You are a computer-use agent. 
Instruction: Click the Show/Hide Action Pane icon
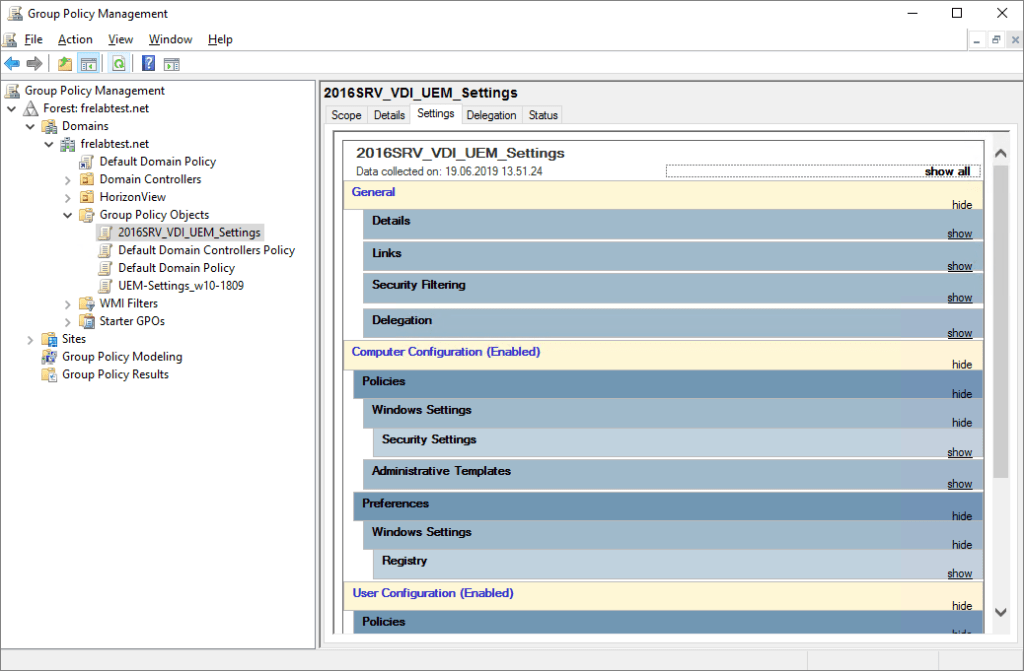[171, 64]
